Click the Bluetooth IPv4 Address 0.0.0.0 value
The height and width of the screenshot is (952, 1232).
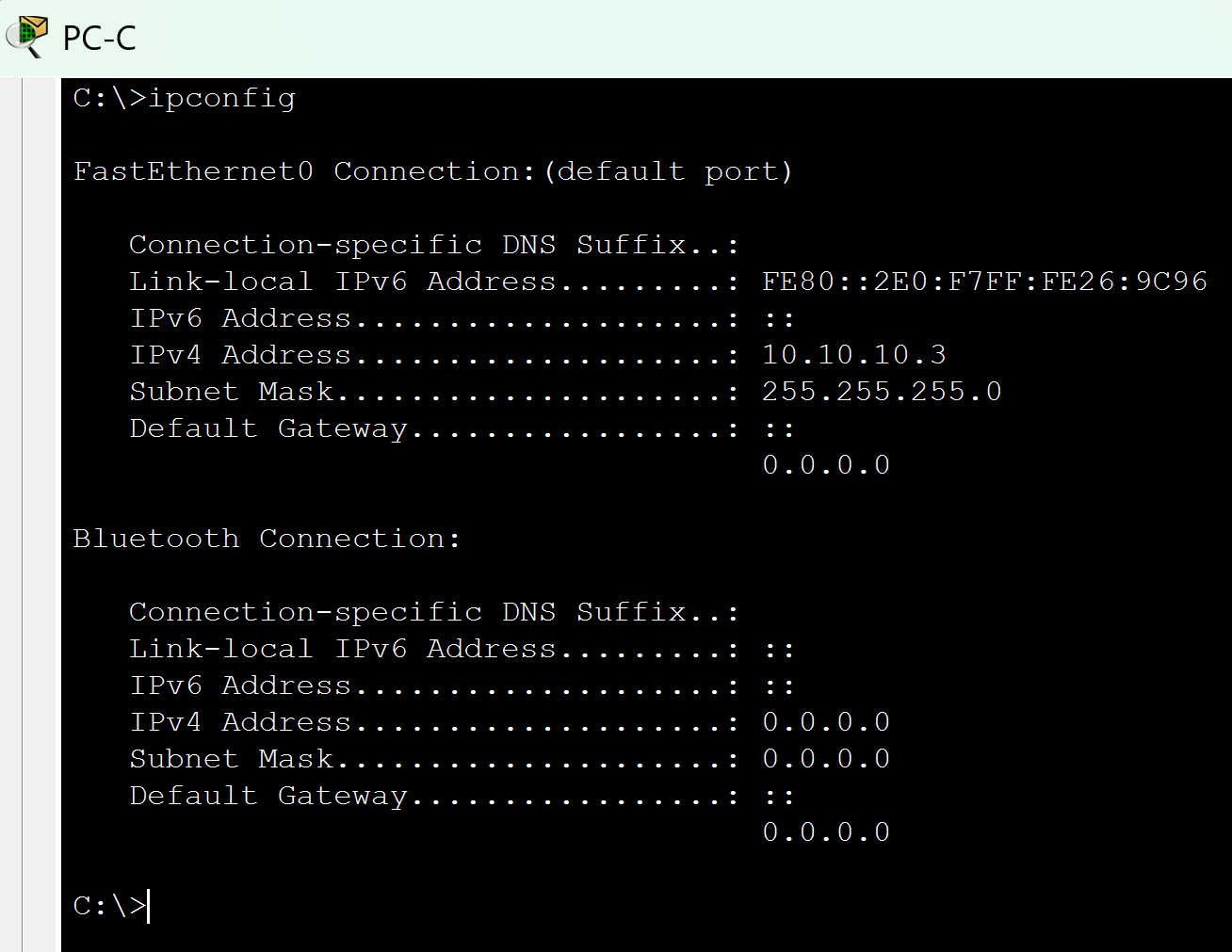click(x=826, y=722)
